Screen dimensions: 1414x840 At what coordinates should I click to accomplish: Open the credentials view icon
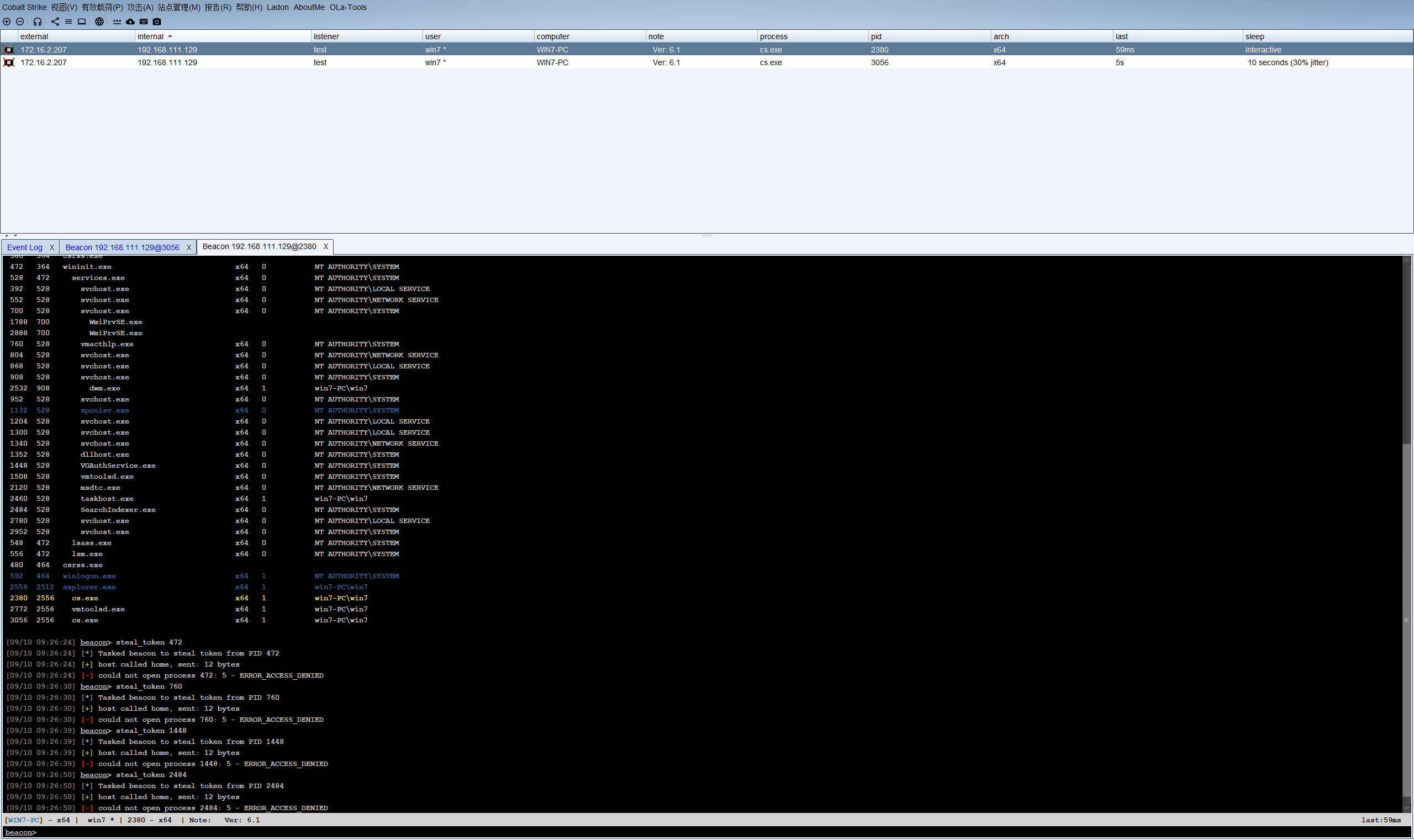(117, 22)
